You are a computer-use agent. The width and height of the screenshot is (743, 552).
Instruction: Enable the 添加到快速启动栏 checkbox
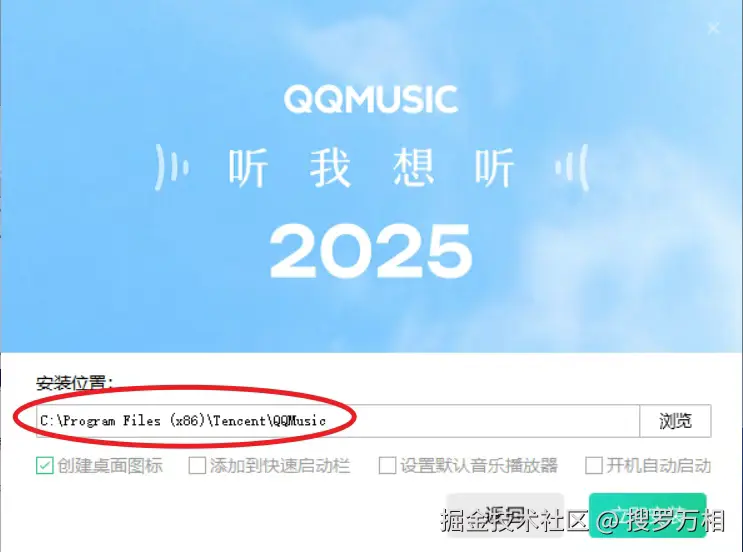tap(197, 465)
